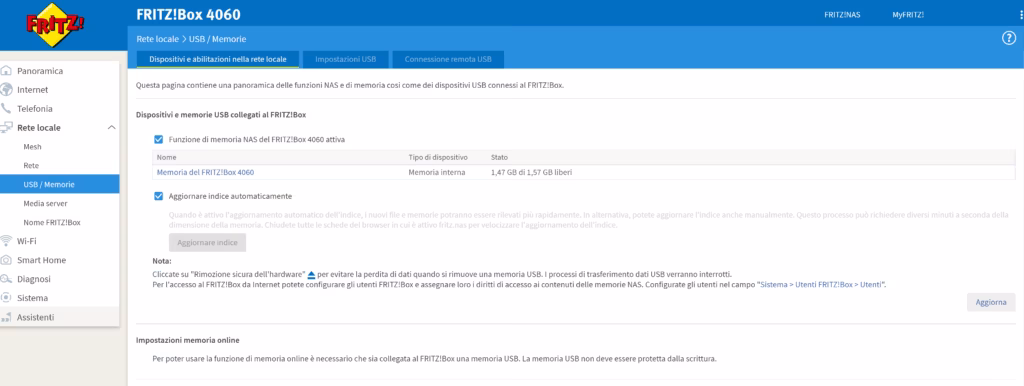Click the Aggiorna button
This screenshot has height=386, width=1024.
pyautogui.click(x=991, y=302)
